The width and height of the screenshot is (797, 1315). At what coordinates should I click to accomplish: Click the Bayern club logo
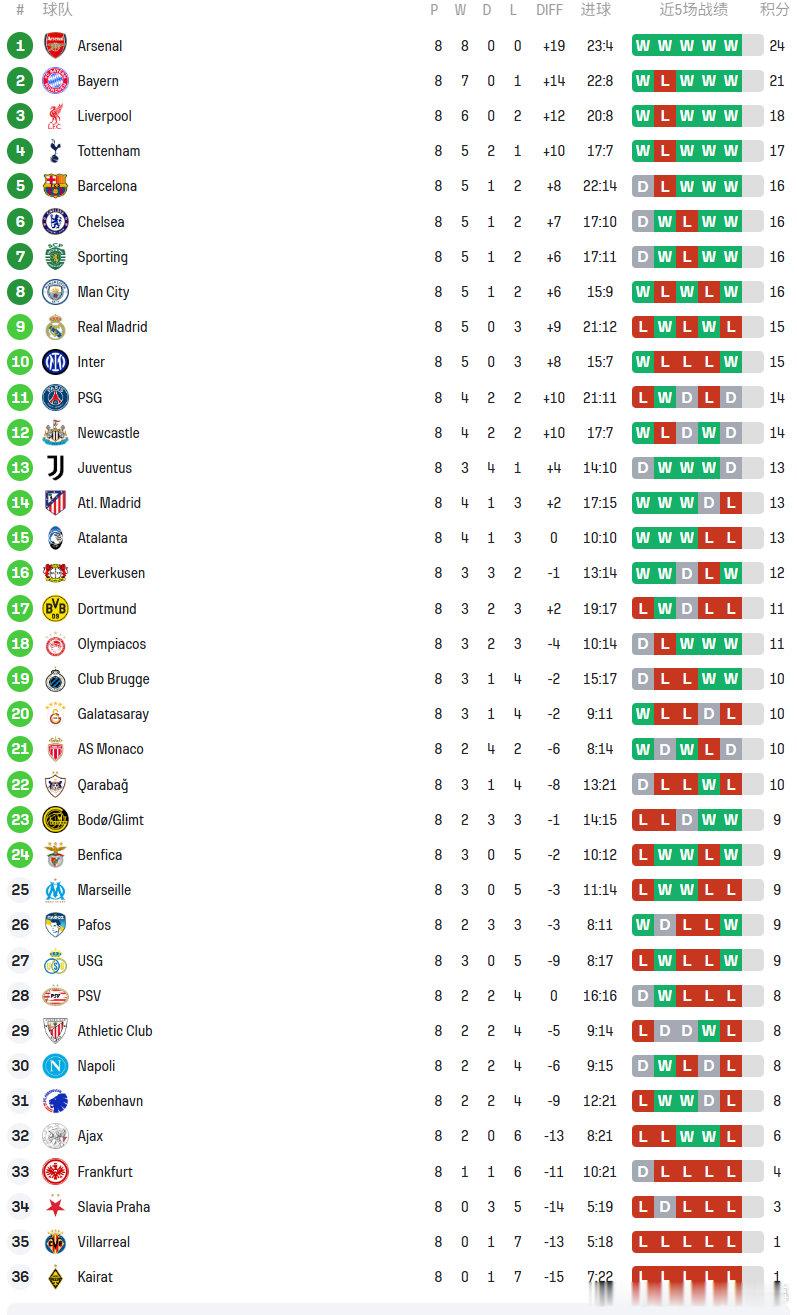click(55, 81)
